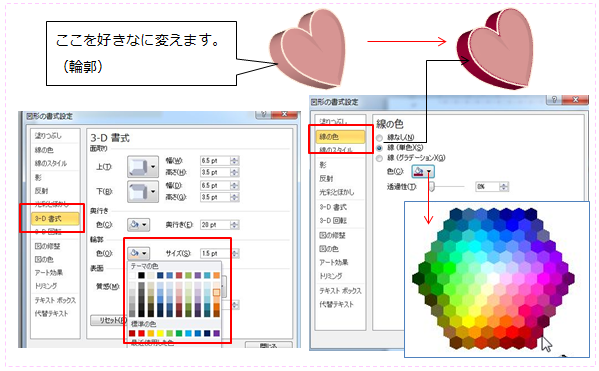Select 図の修整 in 線の色 dialog sidebar
Screen dimensions: 599x371
(x=332, y=235)
